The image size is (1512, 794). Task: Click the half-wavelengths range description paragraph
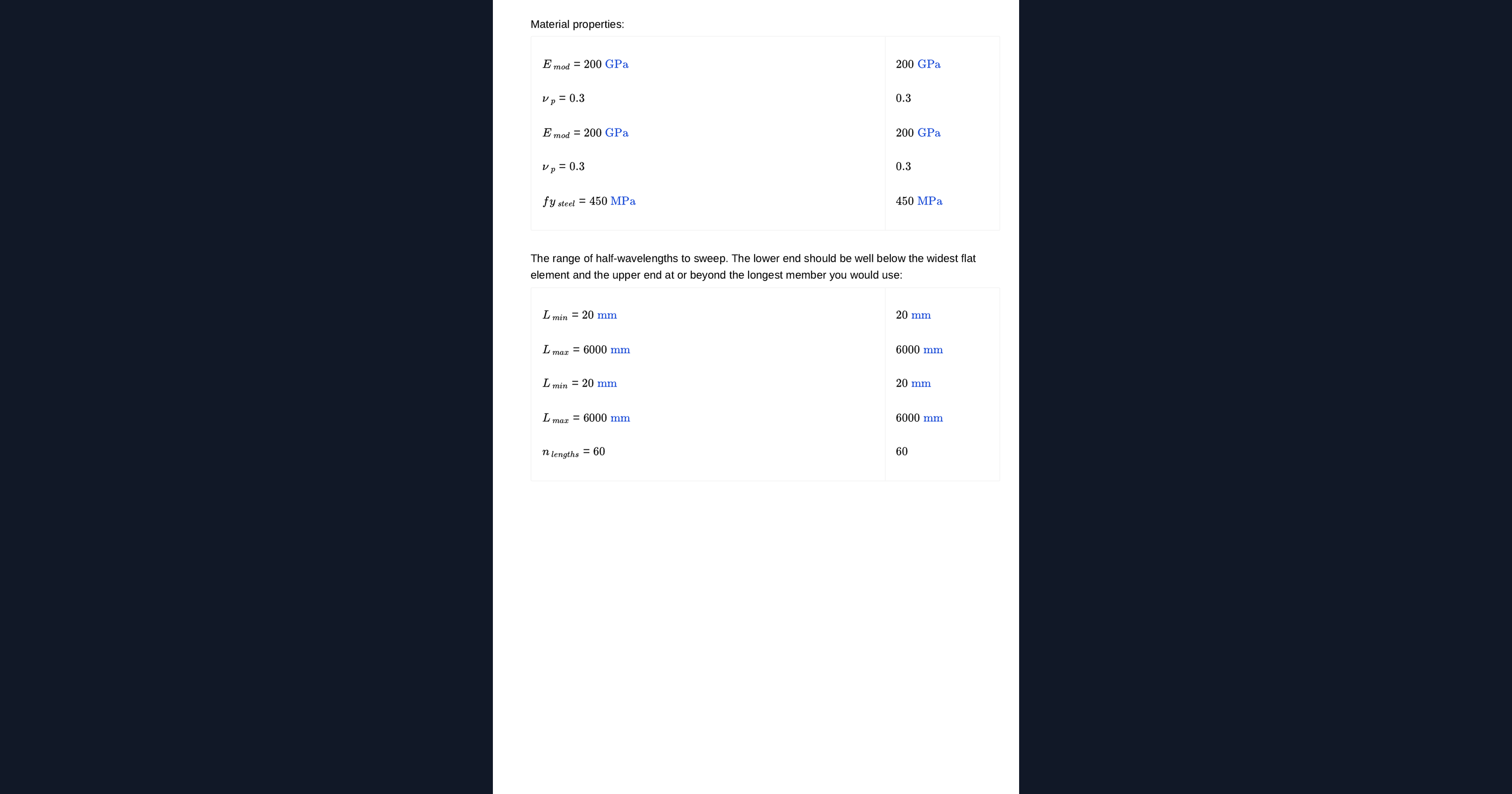[x=753, y=267]
